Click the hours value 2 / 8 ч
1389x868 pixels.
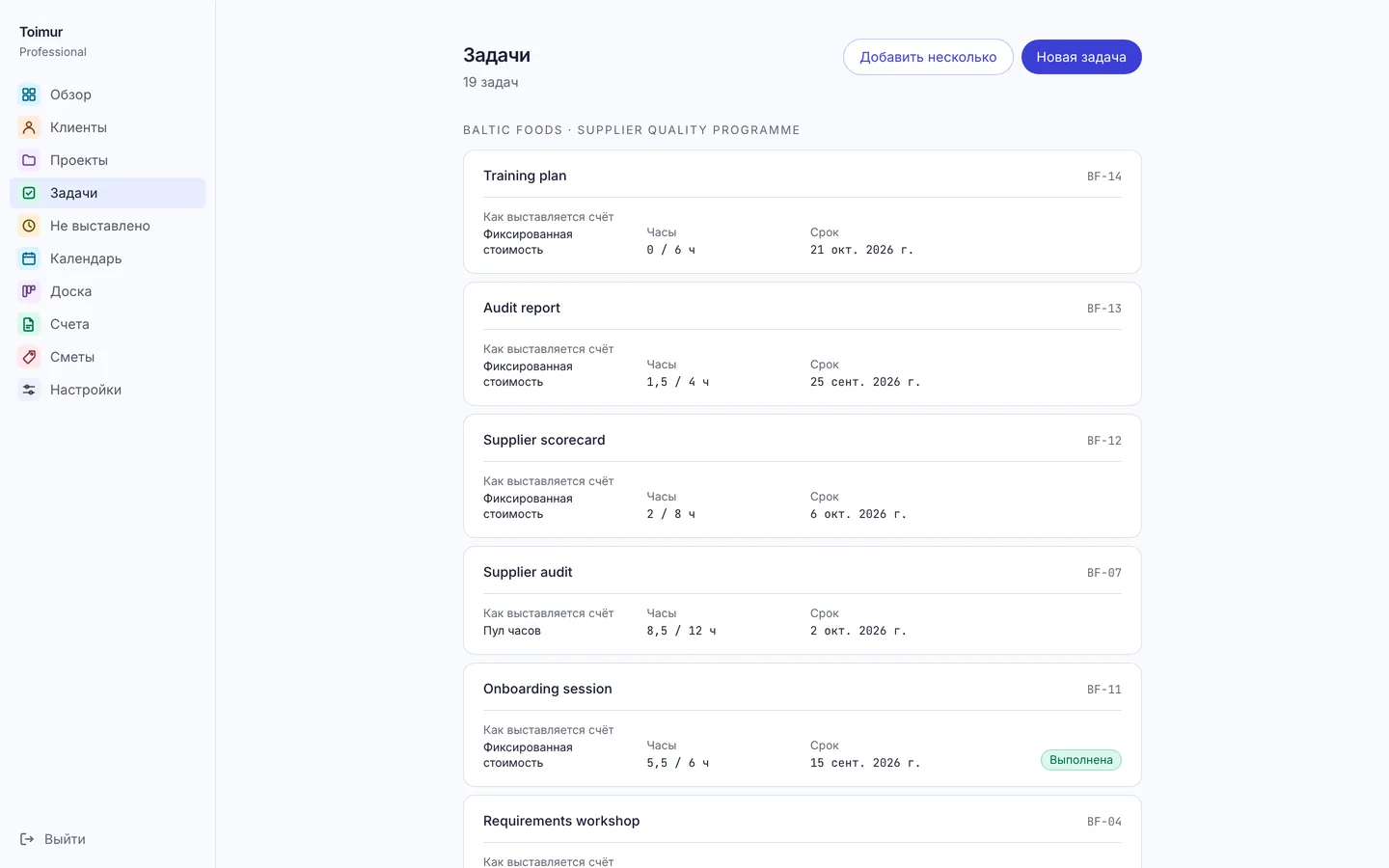coord(671,514)
